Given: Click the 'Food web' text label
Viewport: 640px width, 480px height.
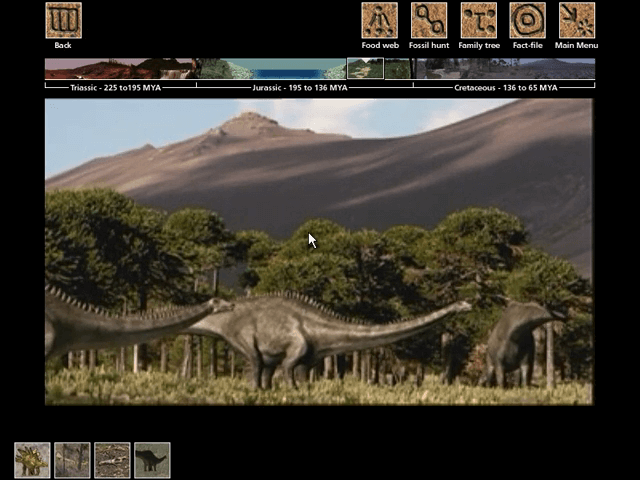Looking at the screenshot, I should pyautogui.click(x=380, y=45).
